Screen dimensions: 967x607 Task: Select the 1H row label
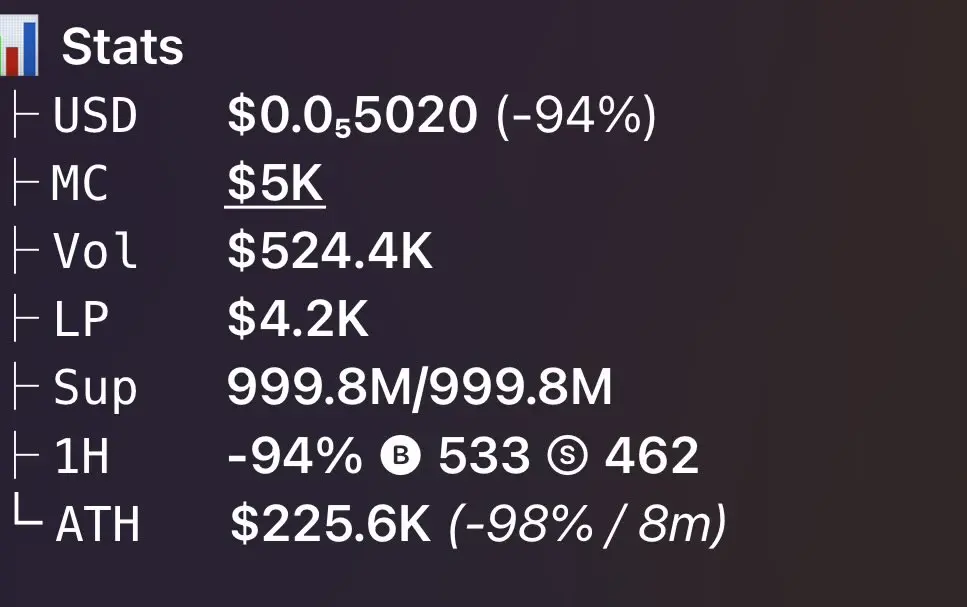(x=80, y=457)
